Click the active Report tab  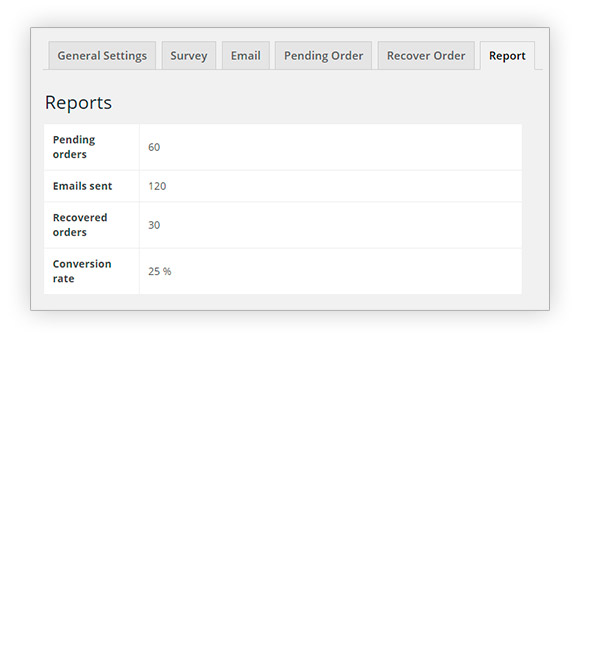coord(507,56)
